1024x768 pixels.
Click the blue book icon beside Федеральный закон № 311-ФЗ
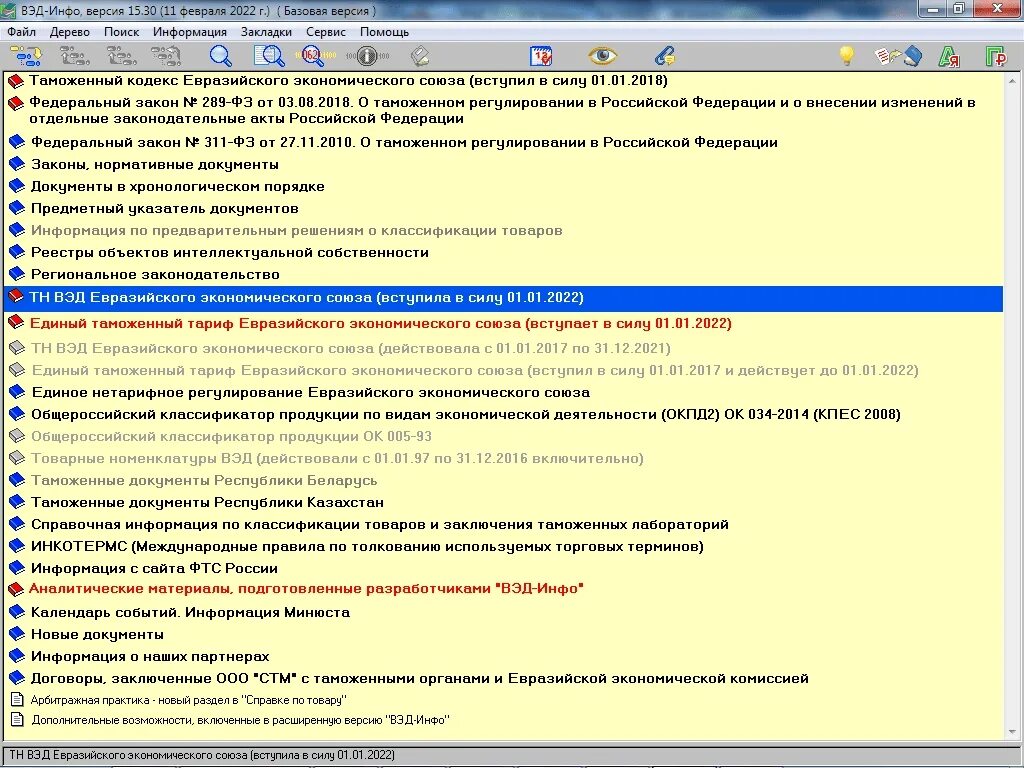click(x=16, y=142)
